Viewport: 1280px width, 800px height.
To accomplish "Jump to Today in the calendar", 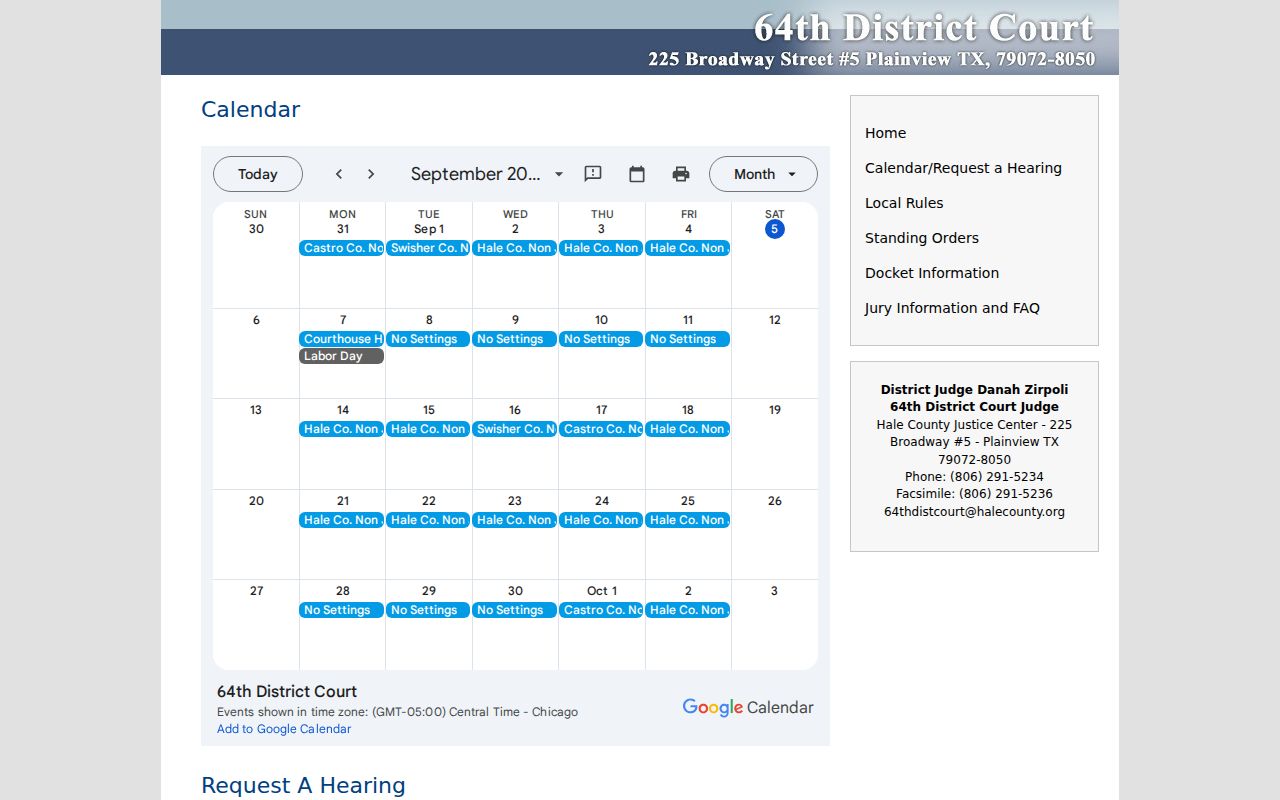I will (258, 174).
